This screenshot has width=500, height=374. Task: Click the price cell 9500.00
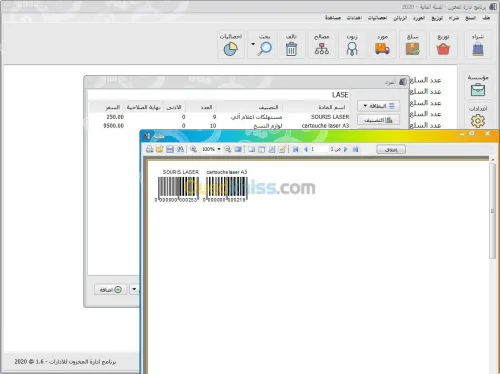tap(113, 125)
